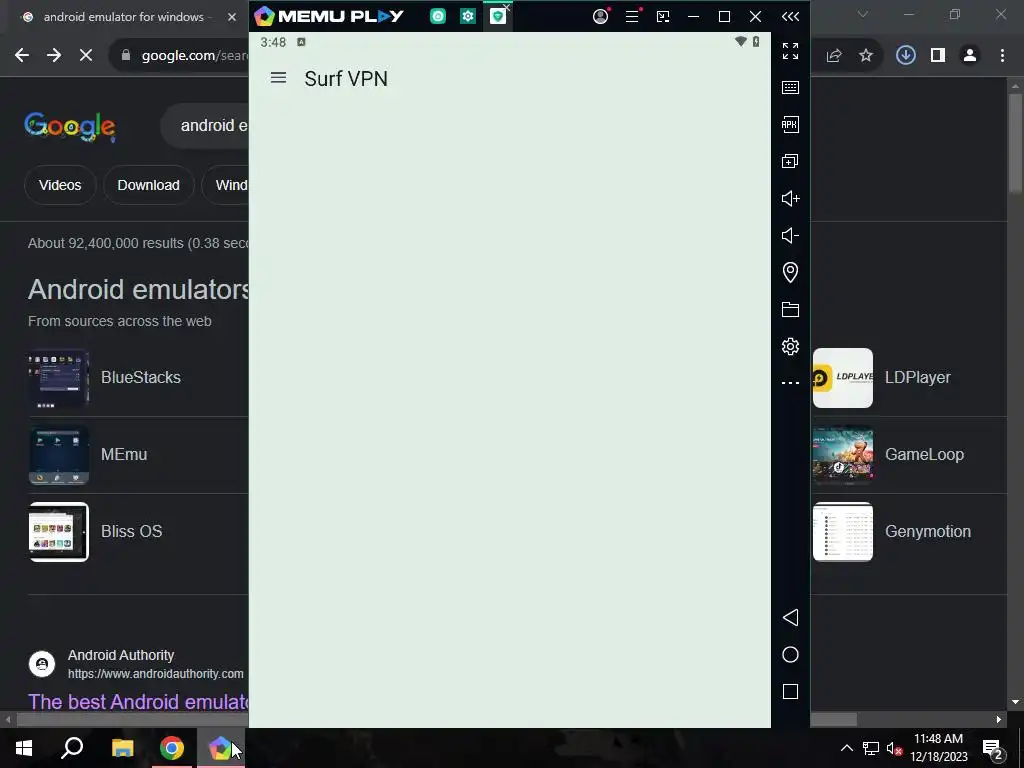Select the Surf VPN shield tab
Screen dimensions: 1024x768
coord(498,16)
